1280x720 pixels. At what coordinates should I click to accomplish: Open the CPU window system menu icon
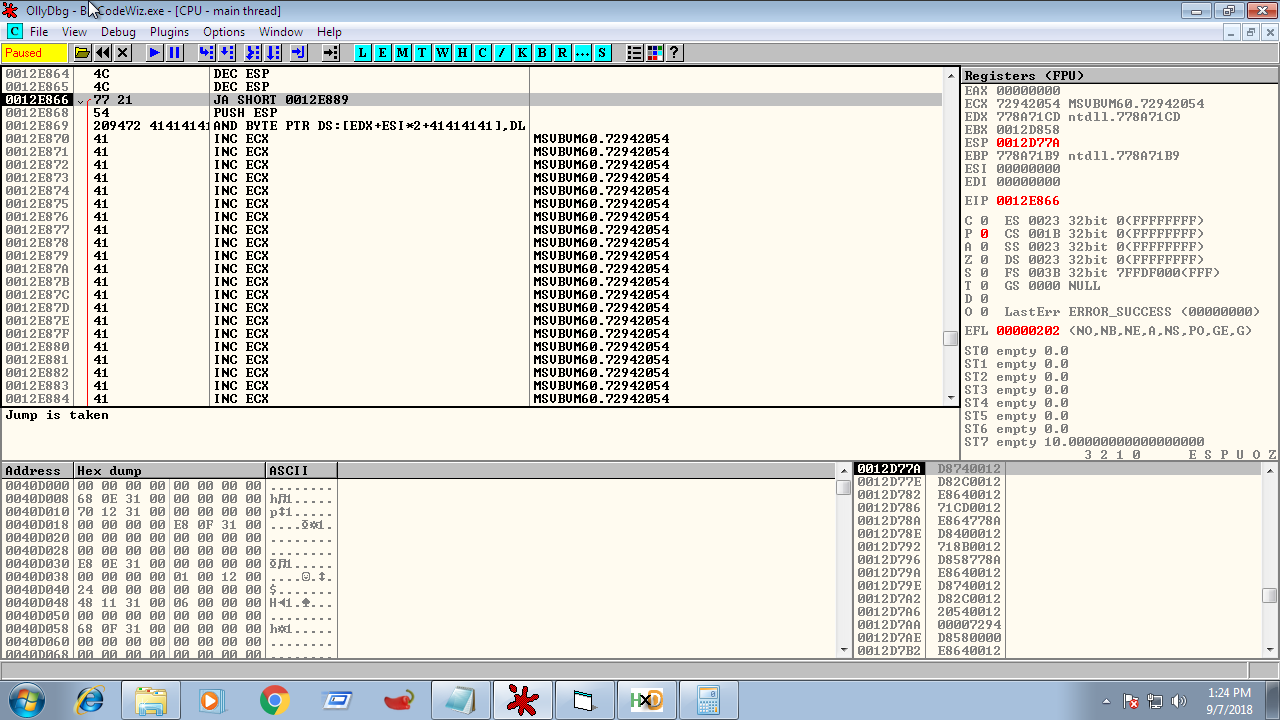point(14,32)
